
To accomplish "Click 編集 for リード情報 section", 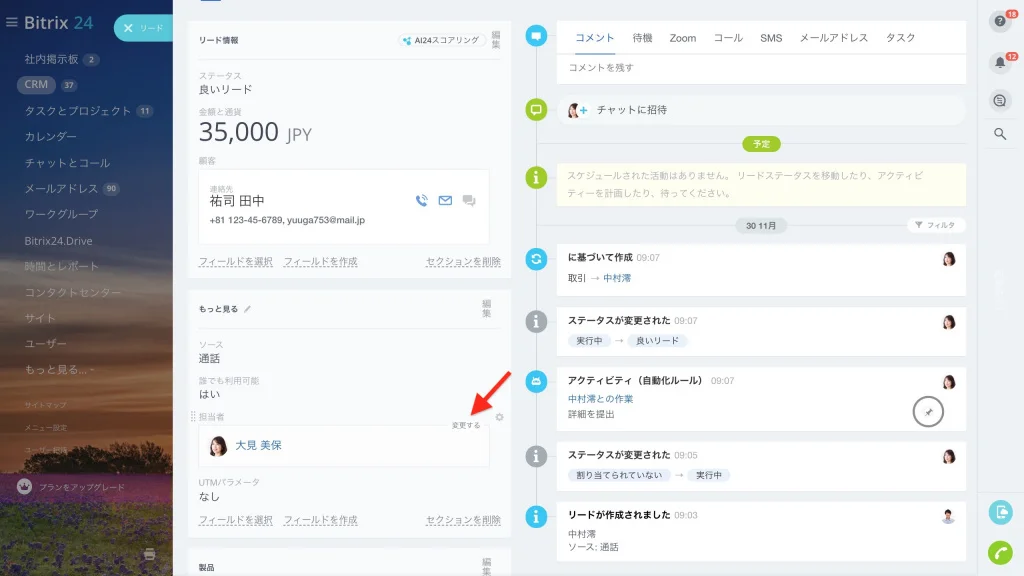I will point(496,40).
